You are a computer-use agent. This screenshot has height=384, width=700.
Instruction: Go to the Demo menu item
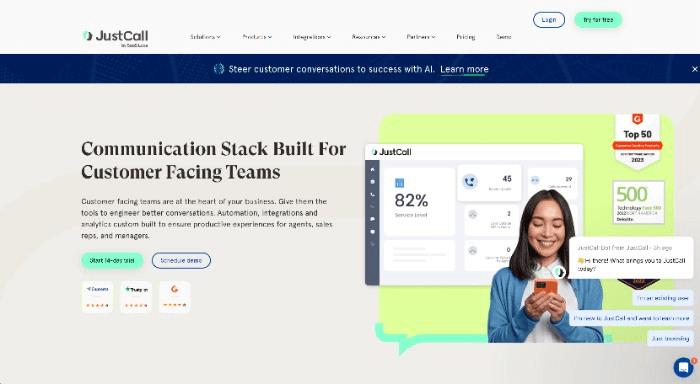click(504, 37)
